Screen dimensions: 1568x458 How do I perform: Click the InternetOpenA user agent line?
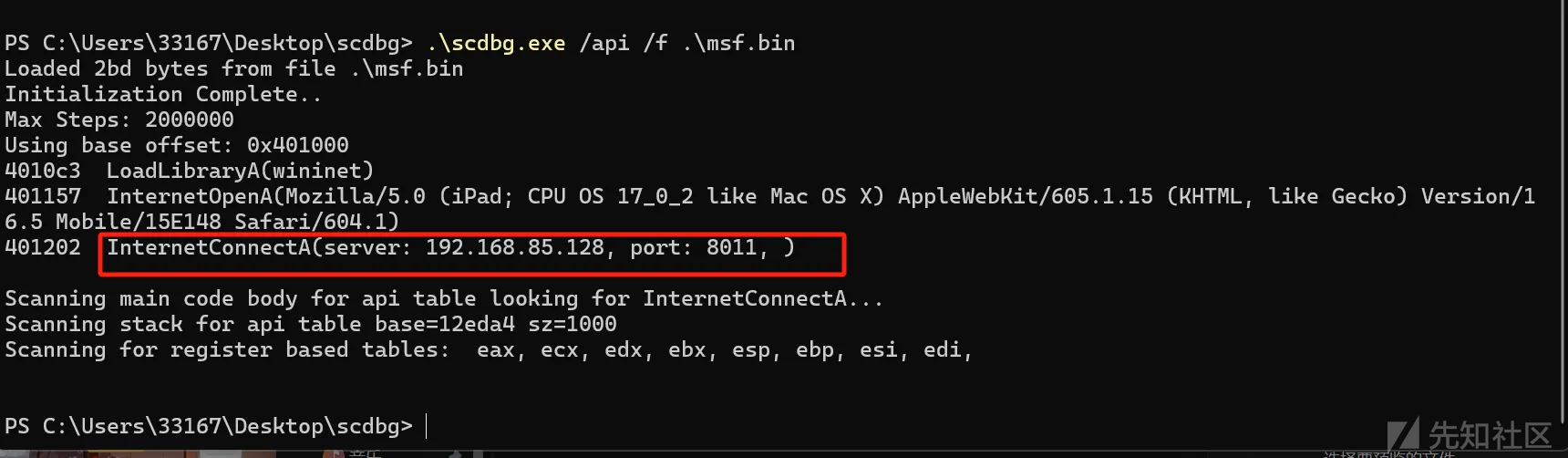point(820,208)
